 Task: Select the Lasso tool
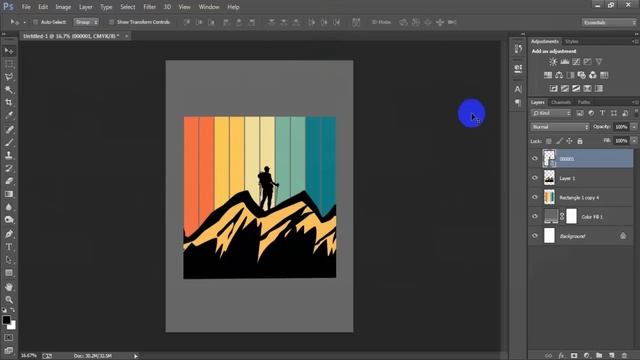tap(9, 77)
